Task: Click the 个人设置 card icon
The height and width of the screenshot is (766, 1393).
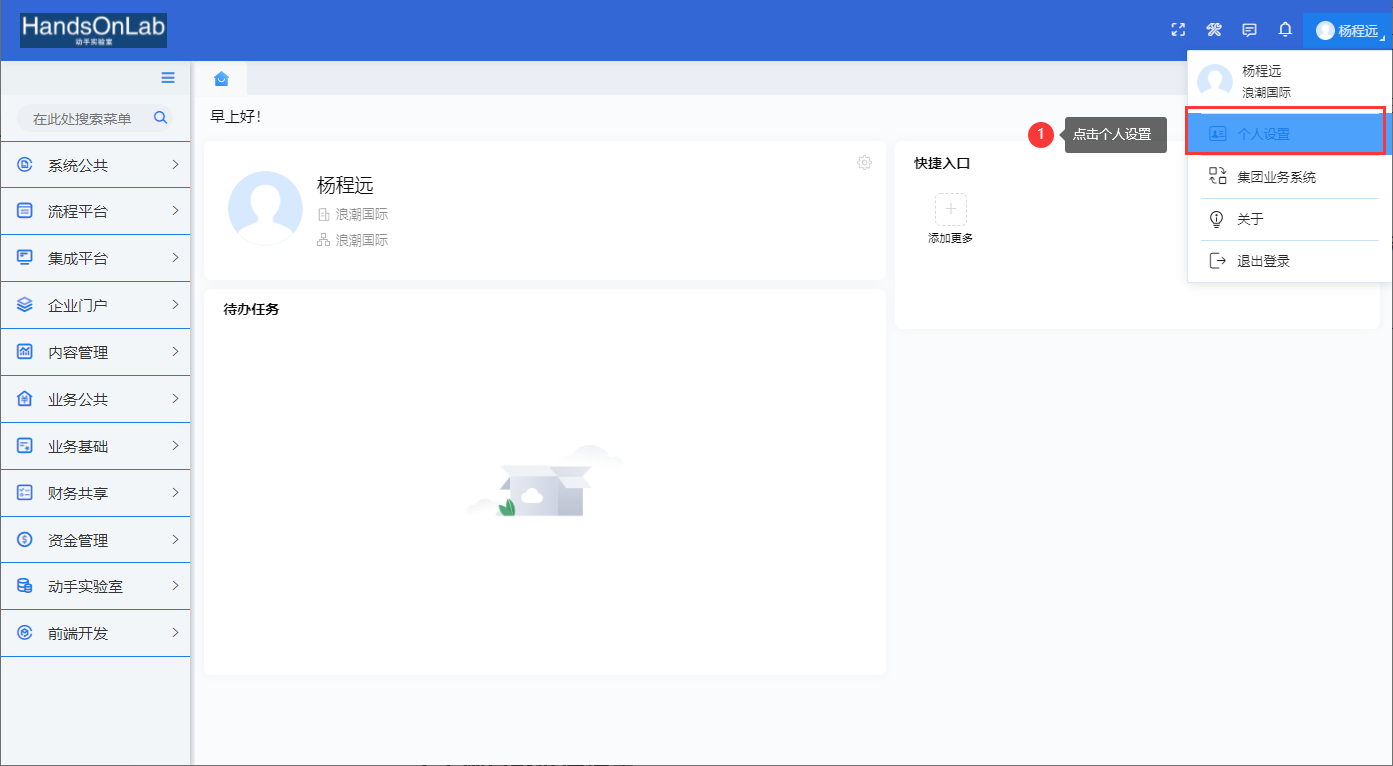Action: 1217,133
